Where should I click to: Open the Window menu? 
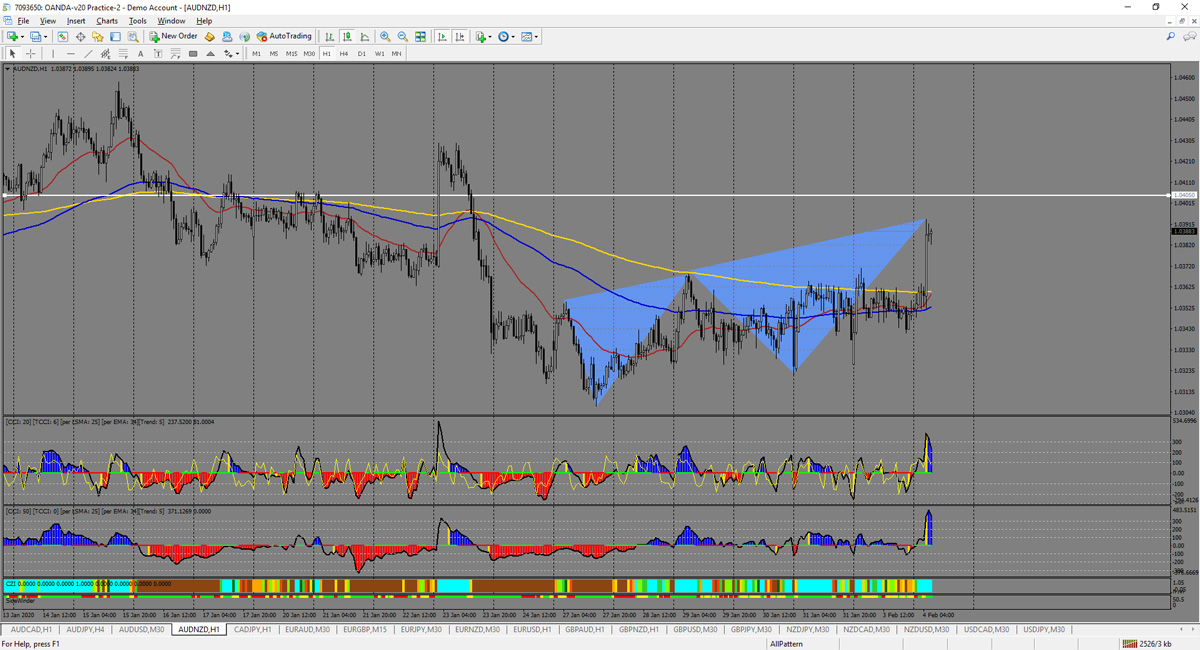point(171,20)
